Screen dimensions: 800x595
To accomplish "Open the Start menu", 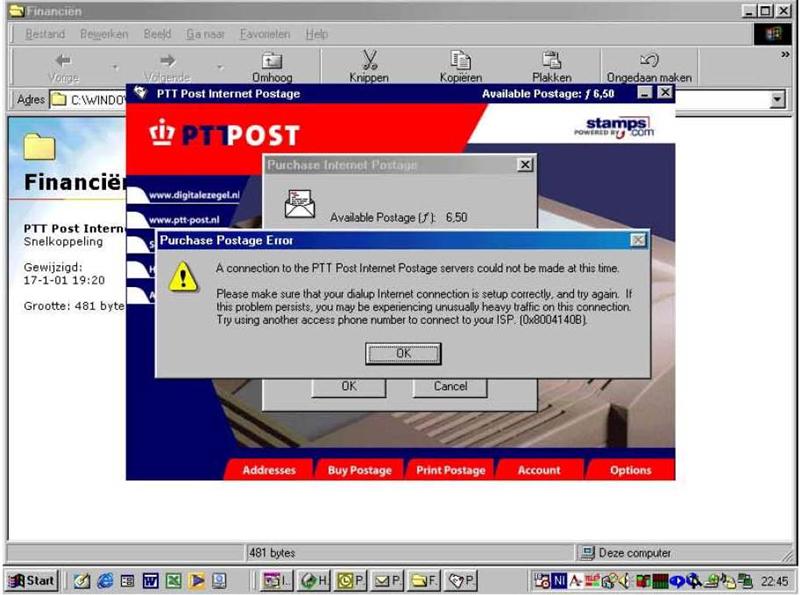I will coord(32,580).
